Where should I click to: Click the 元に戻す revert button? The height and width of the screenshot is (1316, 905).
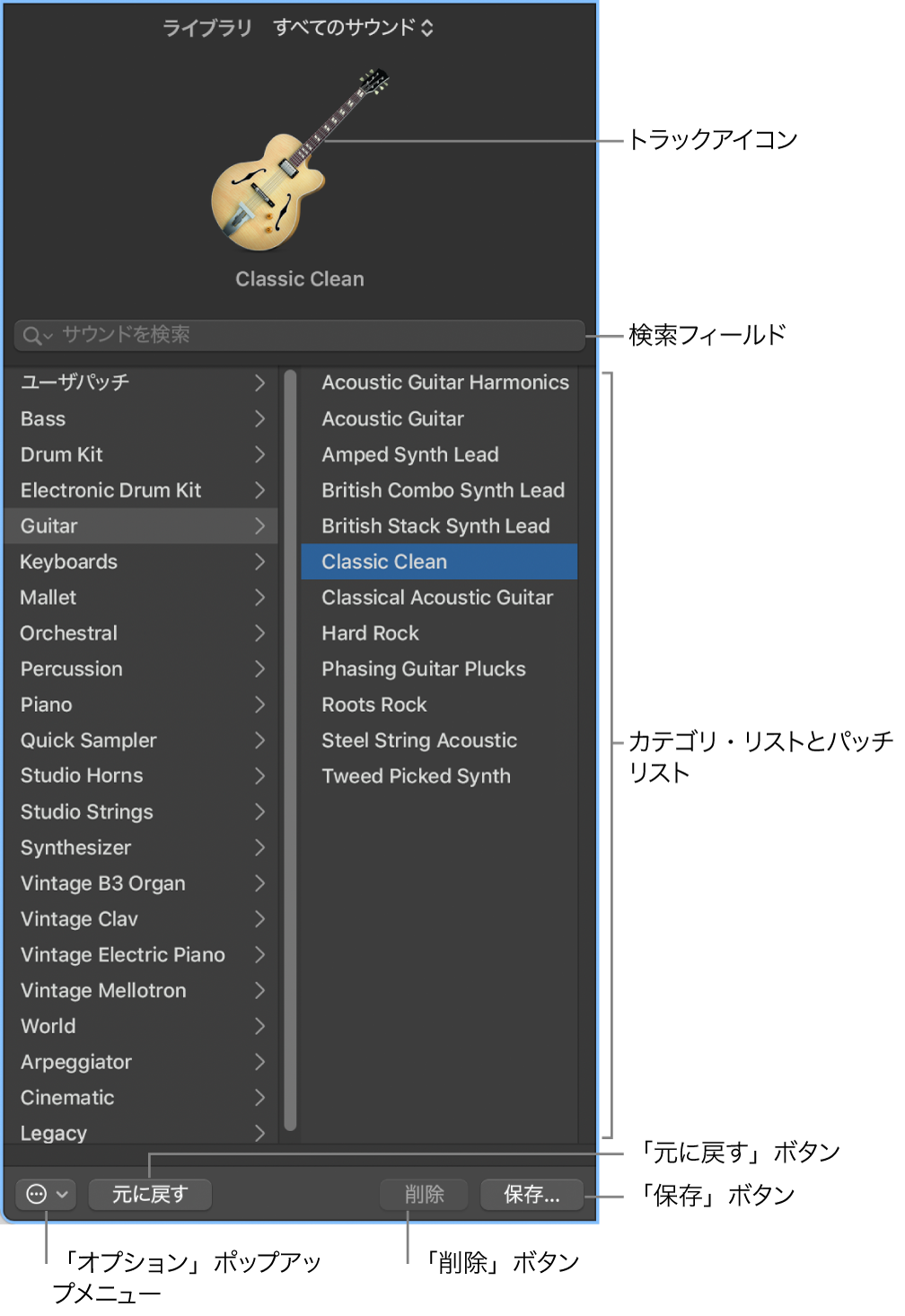click(150, 1195)
